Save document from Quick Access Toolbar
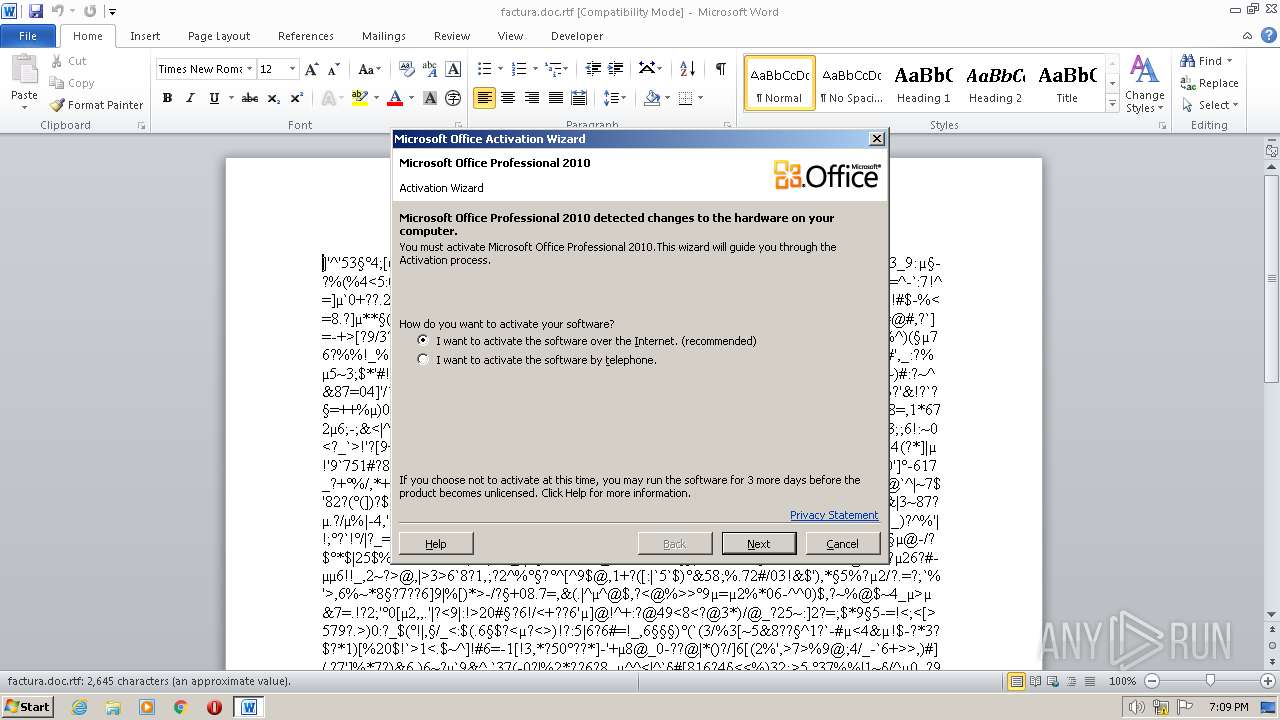This screenshot has height=720, width=1280. click(x=36, y=11)
